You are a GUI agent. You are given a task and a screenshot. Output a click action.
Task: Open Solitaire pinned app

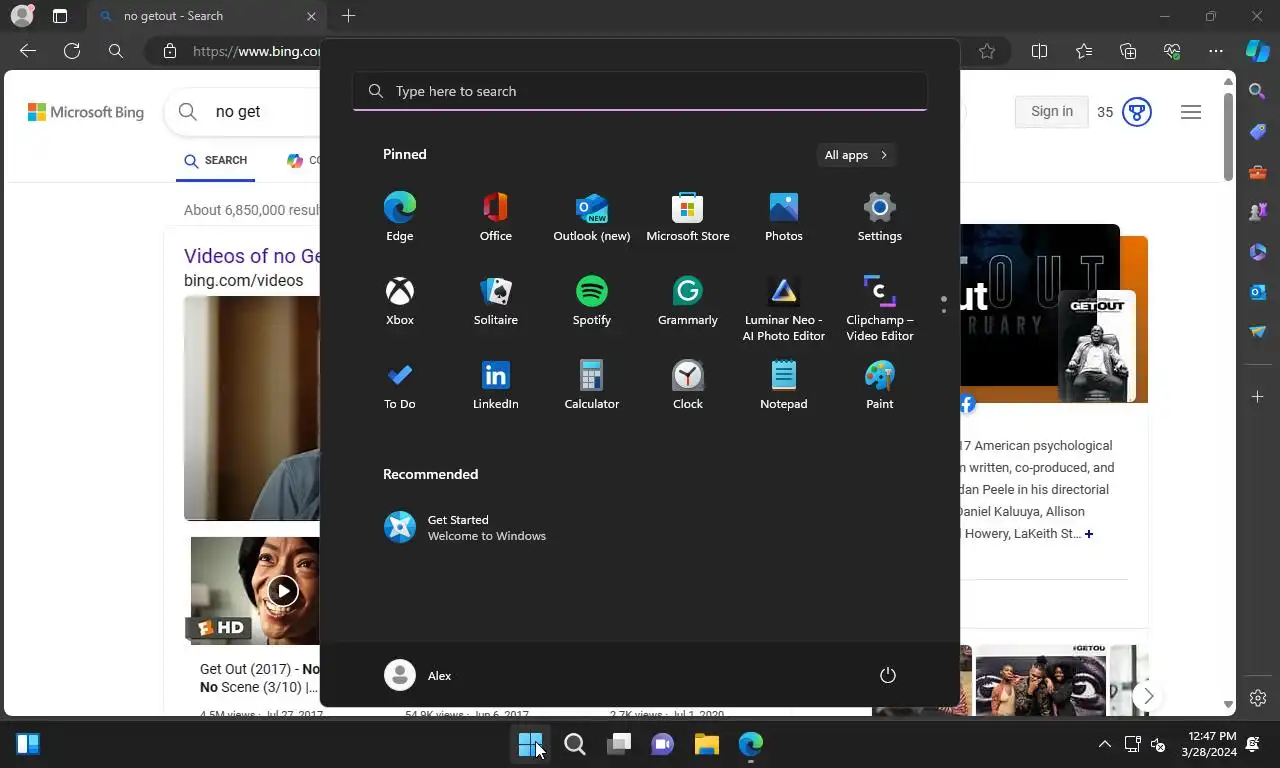(x=495, y=301)
